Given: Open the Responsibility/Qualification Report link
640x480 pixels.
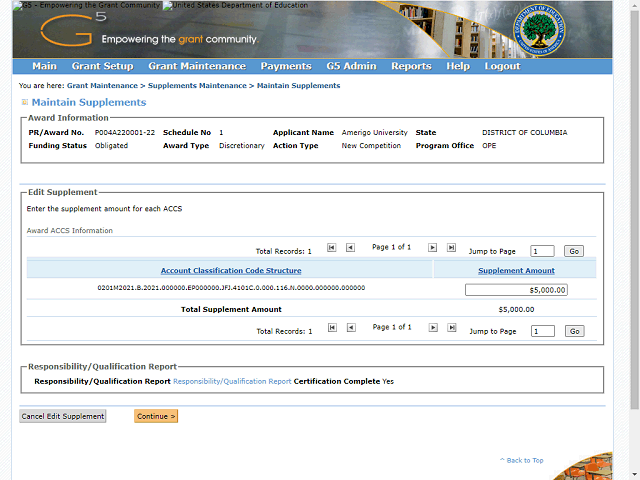Looking at the screenshot, I should click(232, 381).
